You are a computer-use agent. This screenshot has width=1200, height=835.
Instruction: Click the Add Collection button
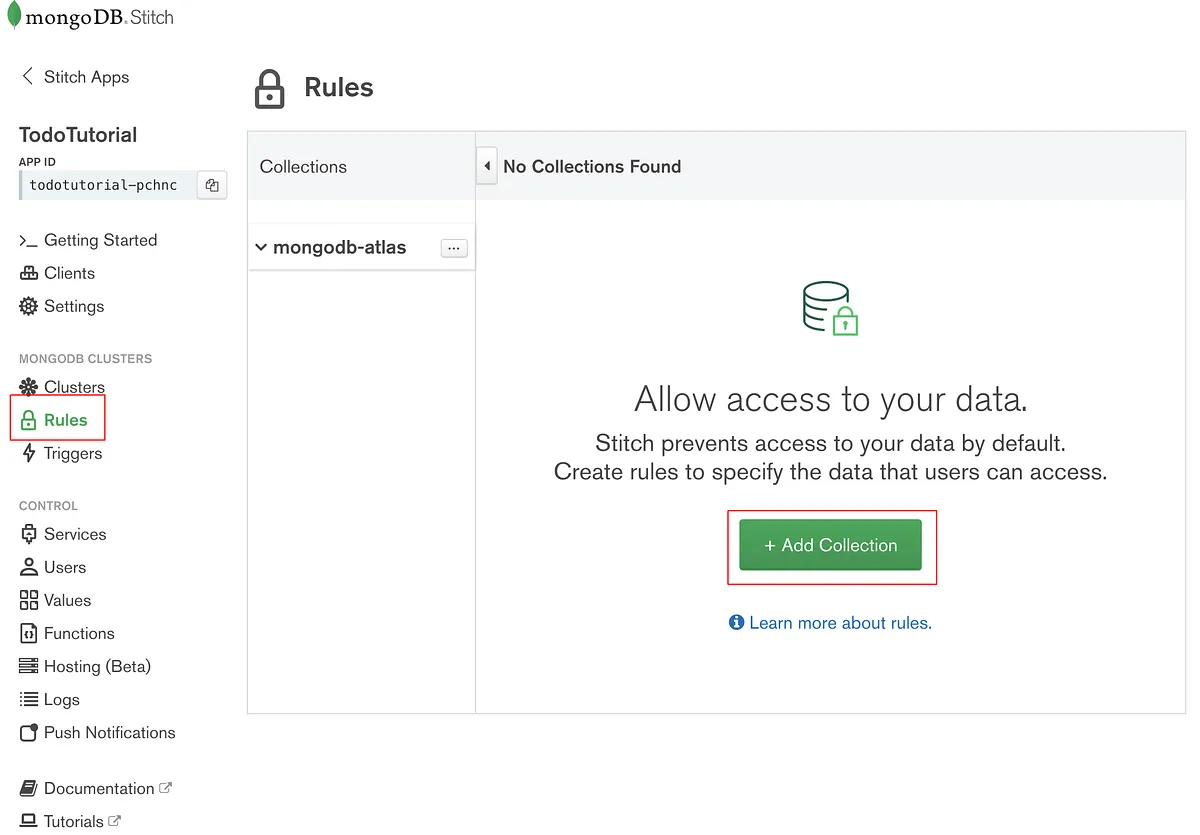(x=830, y=545)
